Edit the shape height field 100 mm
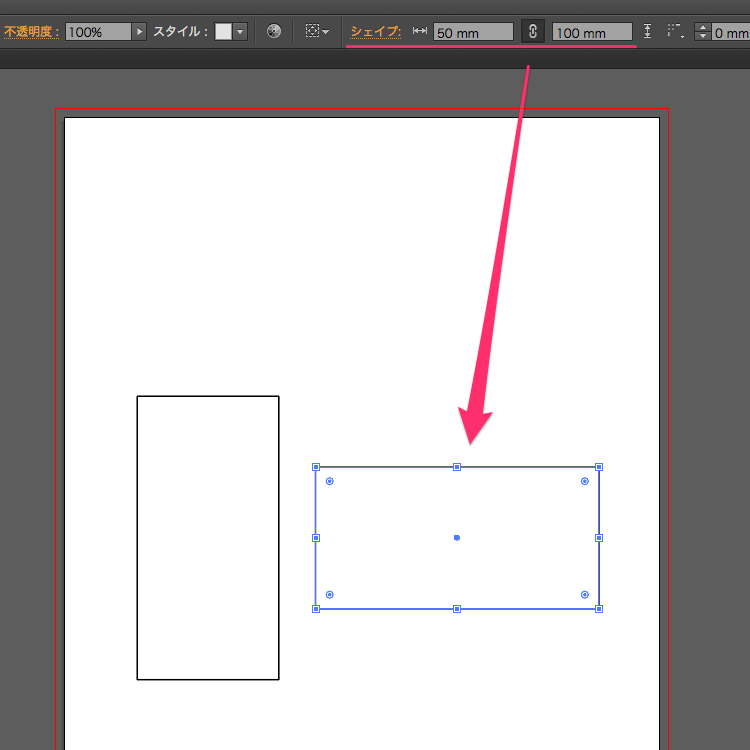The image size is (750, 750). (x=592, y=32)
